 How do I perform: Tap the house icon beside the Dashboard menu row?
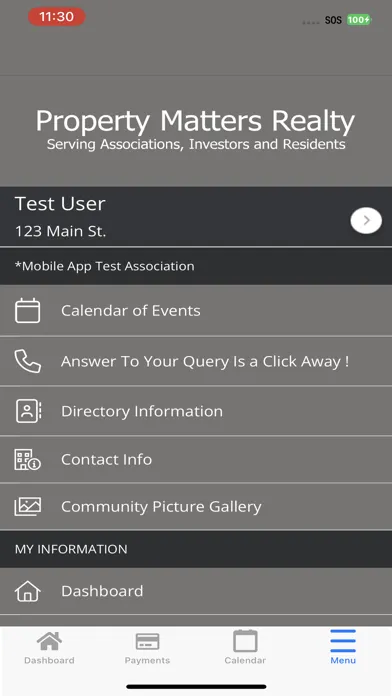[x=28, y=591]
